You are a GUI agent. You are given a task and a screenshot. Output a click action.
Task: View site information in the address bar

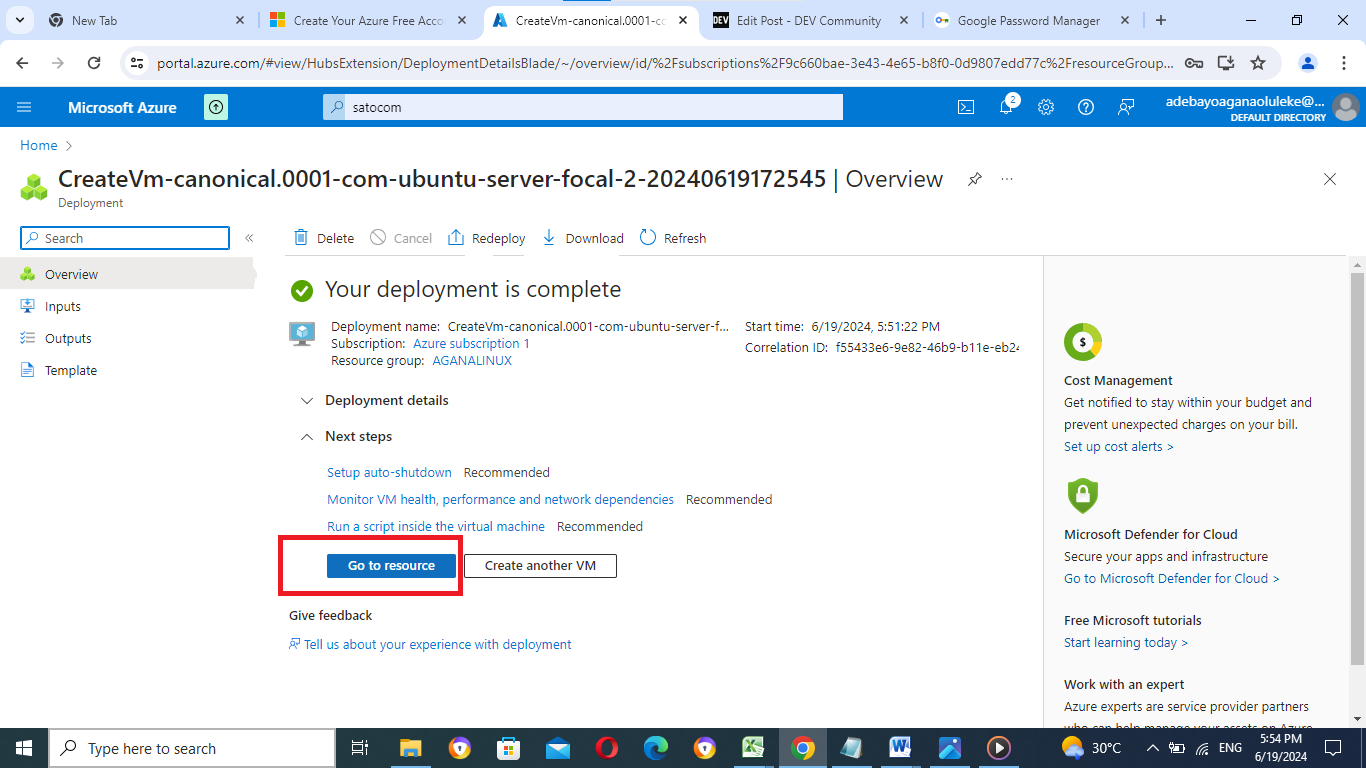pyautogui.click(x=138, y=63)
